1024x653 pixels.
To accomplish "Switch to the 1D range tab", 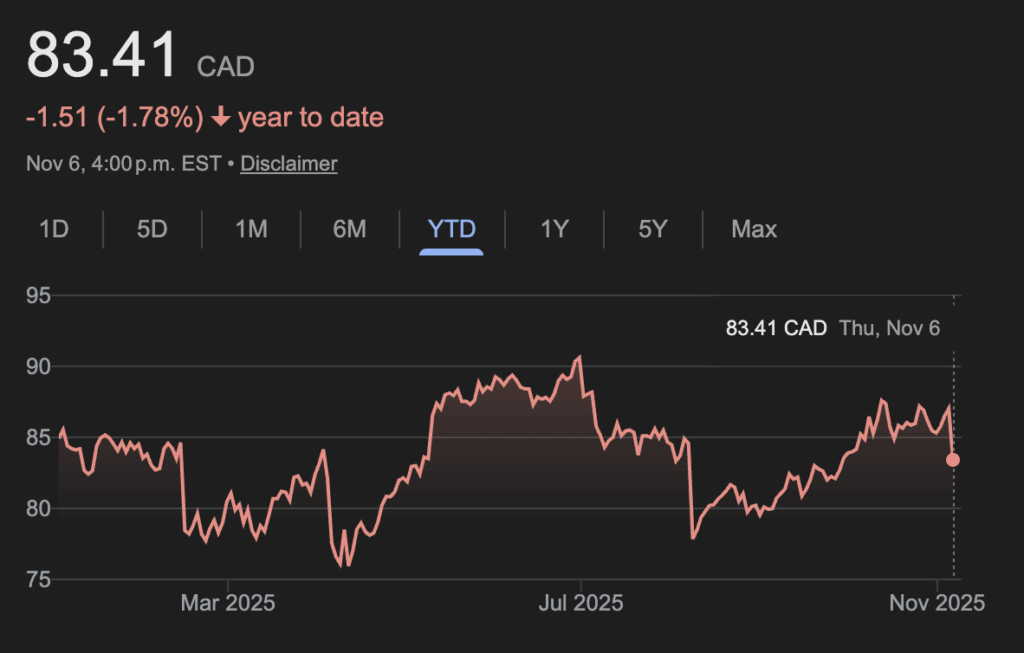I will pyautogui.click(x=54, y=229).
